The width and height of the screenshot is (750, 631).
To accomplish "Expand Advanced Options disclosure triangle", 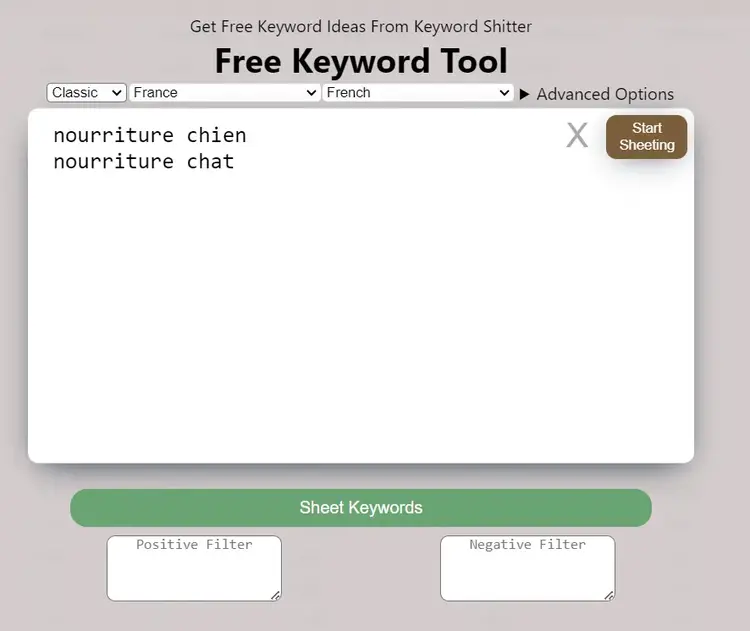I will [525, 94].
